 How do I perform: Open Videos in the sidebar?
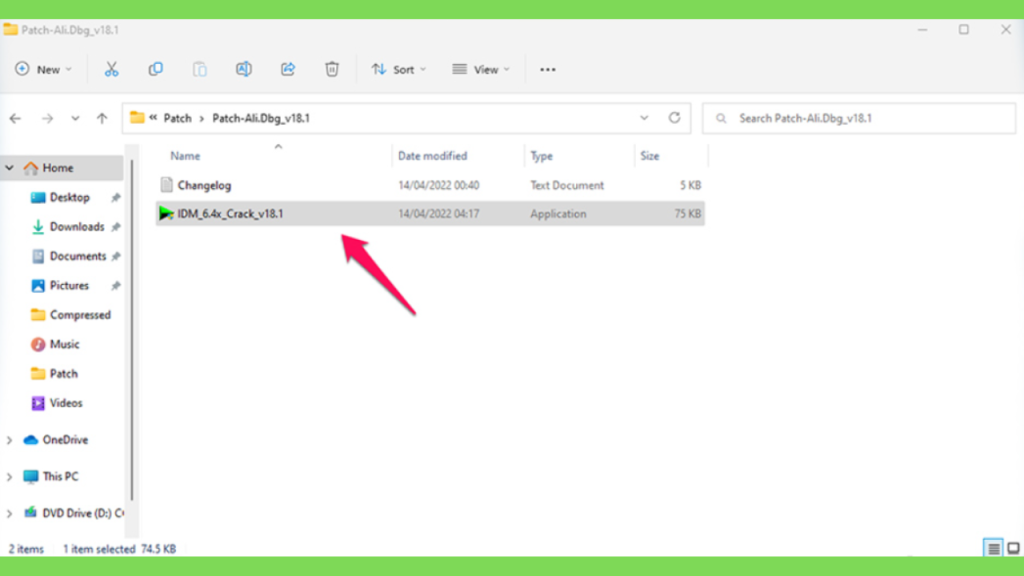click(65, 403)
